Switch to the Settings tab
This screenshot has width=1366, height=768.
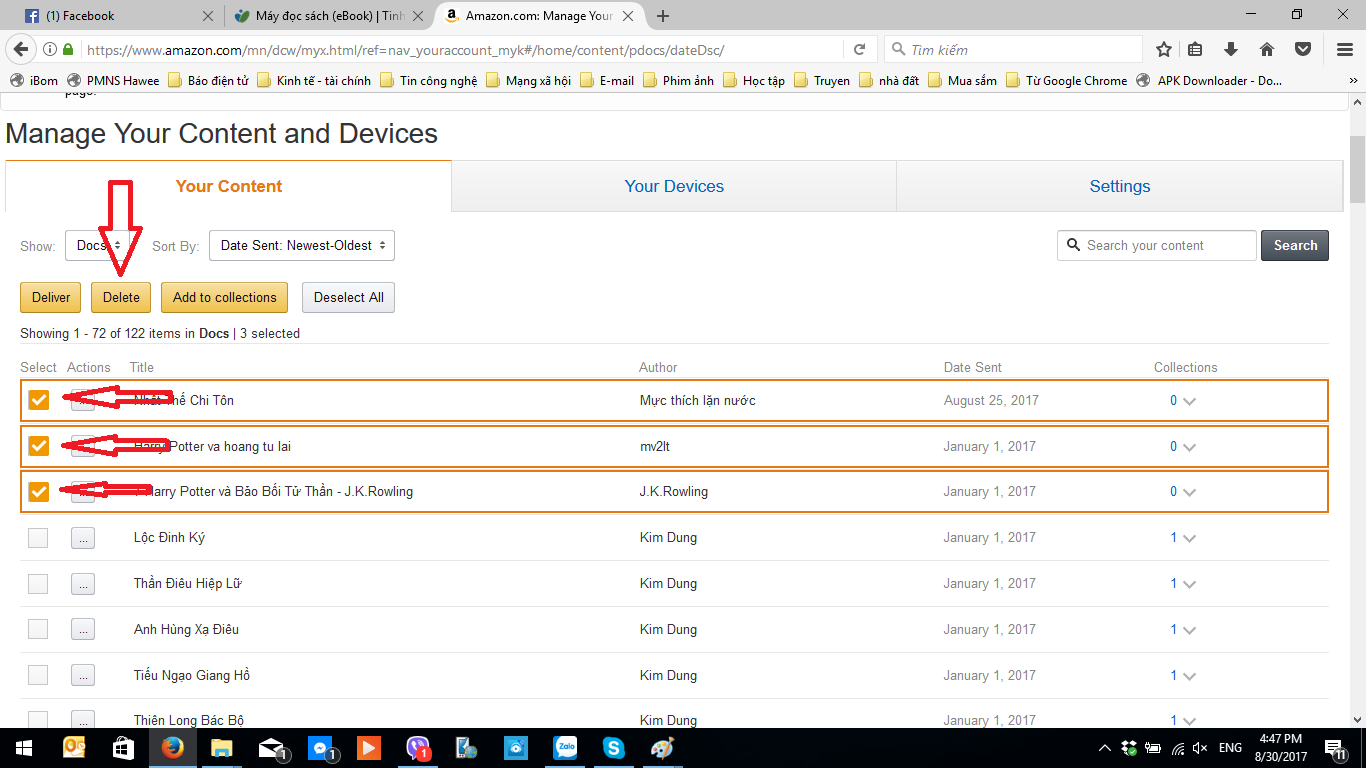[x=1120, y=186]
